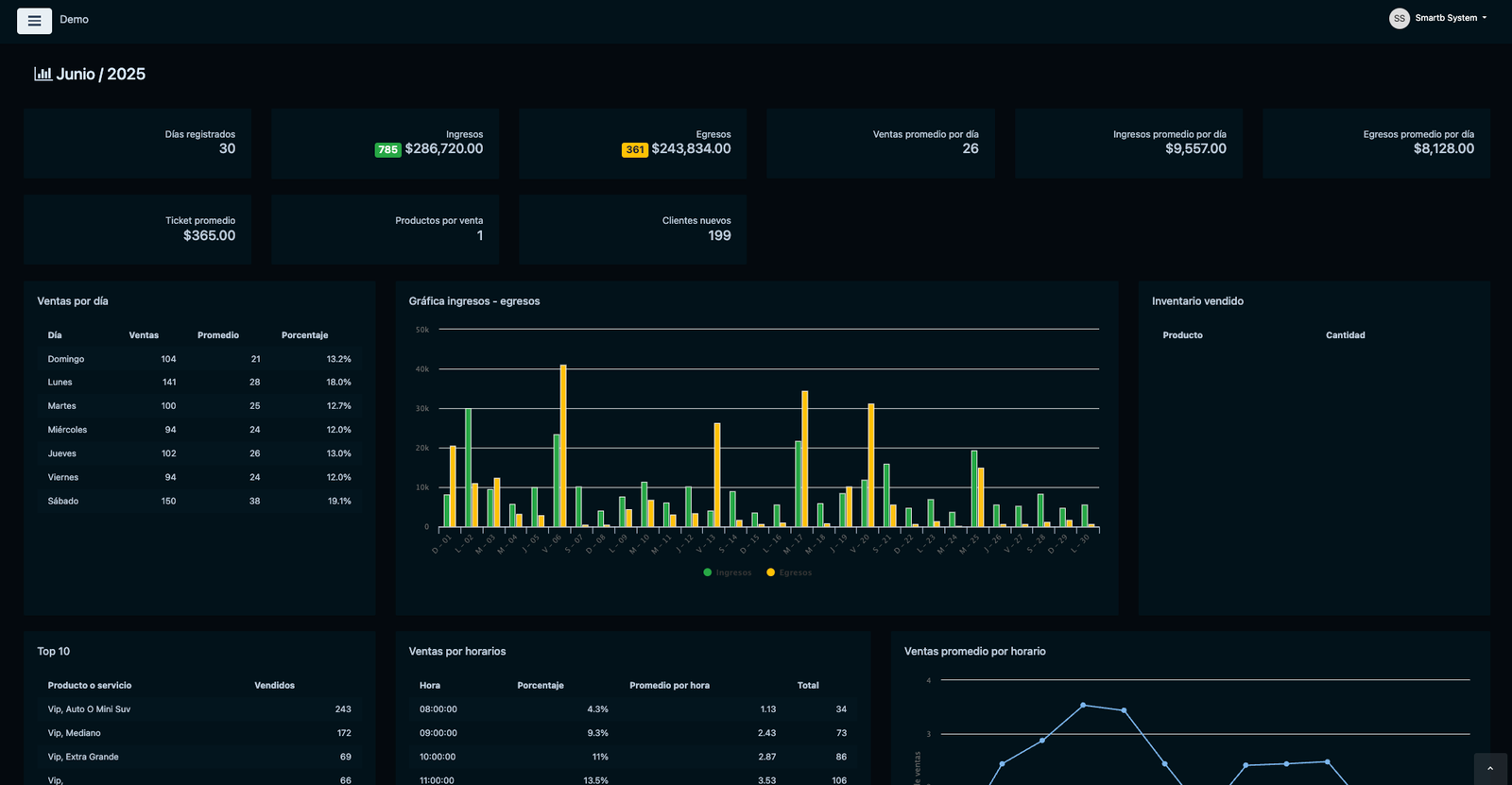Click the "Promedio por hora" column header

point(669,686)
